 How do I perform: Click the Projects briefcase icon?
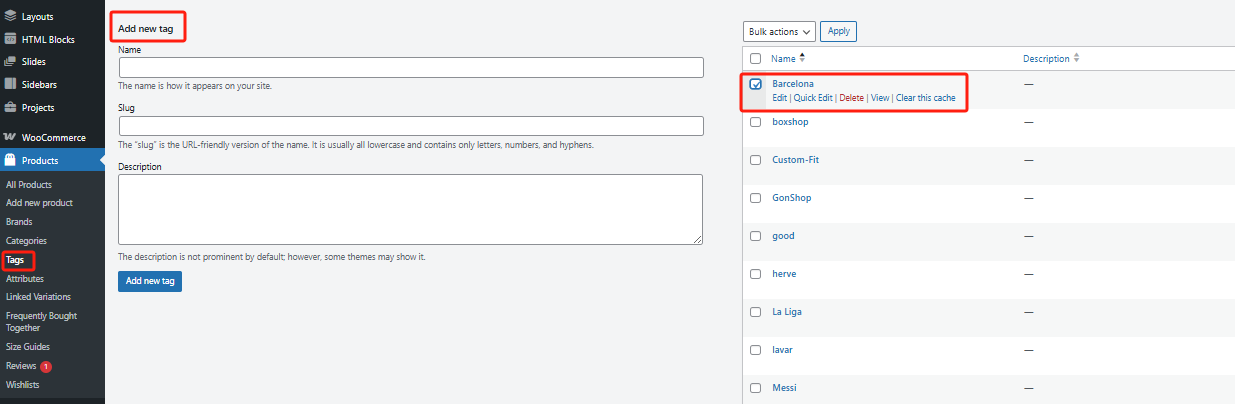tap(10, 108)
